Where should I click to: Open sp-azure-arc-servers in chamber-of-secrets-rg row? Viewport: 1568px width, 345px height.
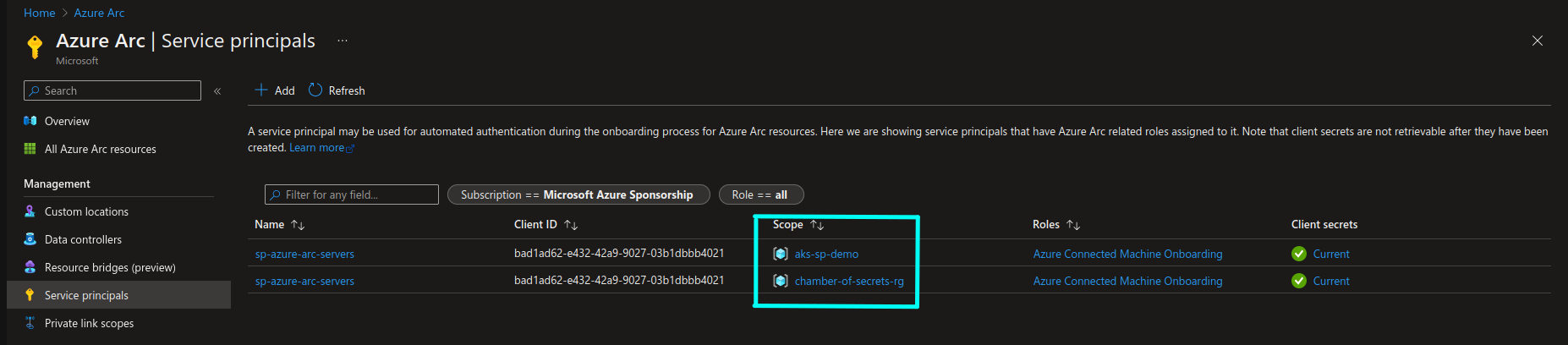304,281
